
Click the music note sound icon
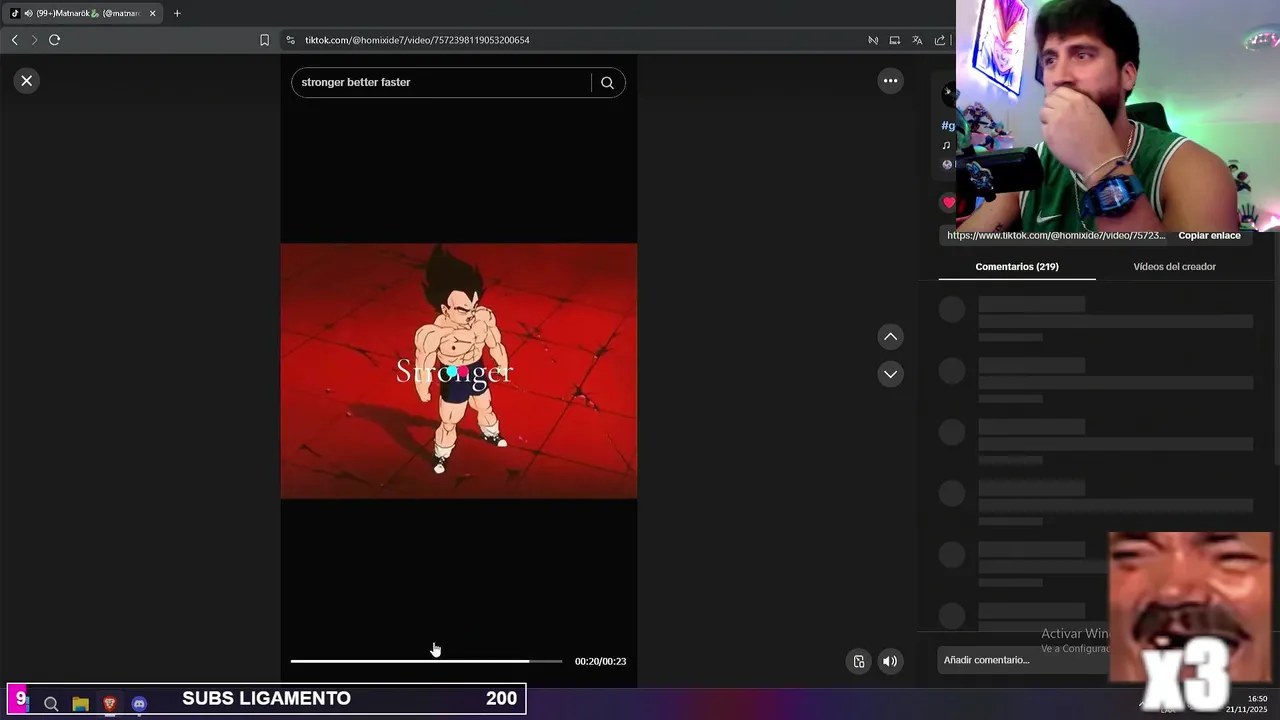[946, 145]
